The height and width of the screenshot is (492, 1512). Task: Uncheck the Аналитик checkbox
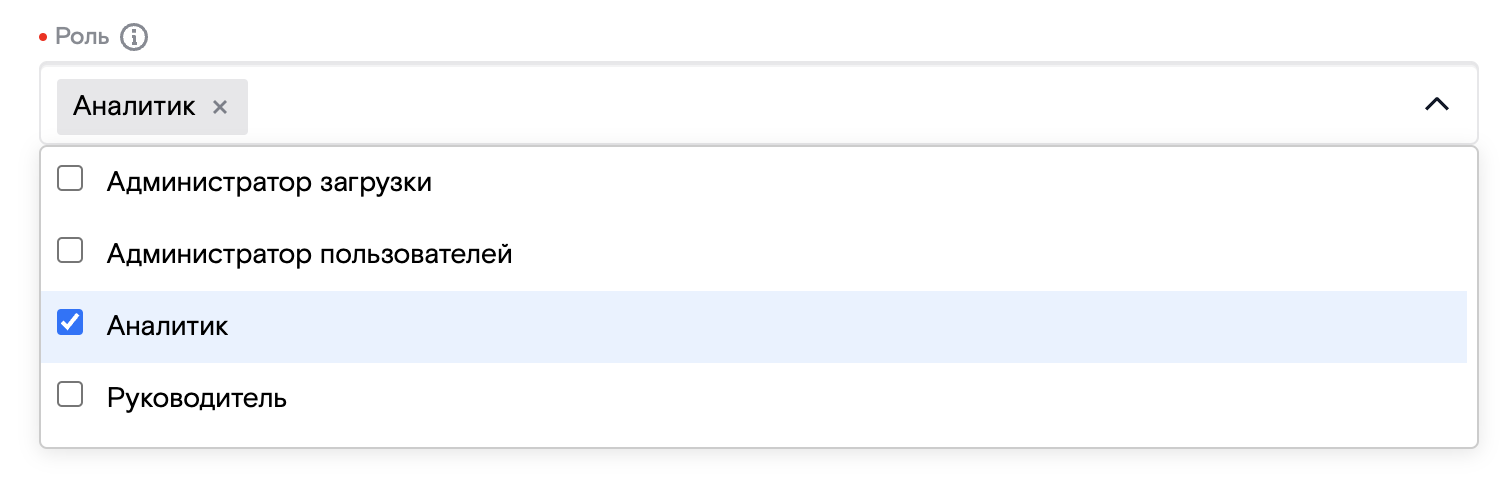[x=70, y=323]
